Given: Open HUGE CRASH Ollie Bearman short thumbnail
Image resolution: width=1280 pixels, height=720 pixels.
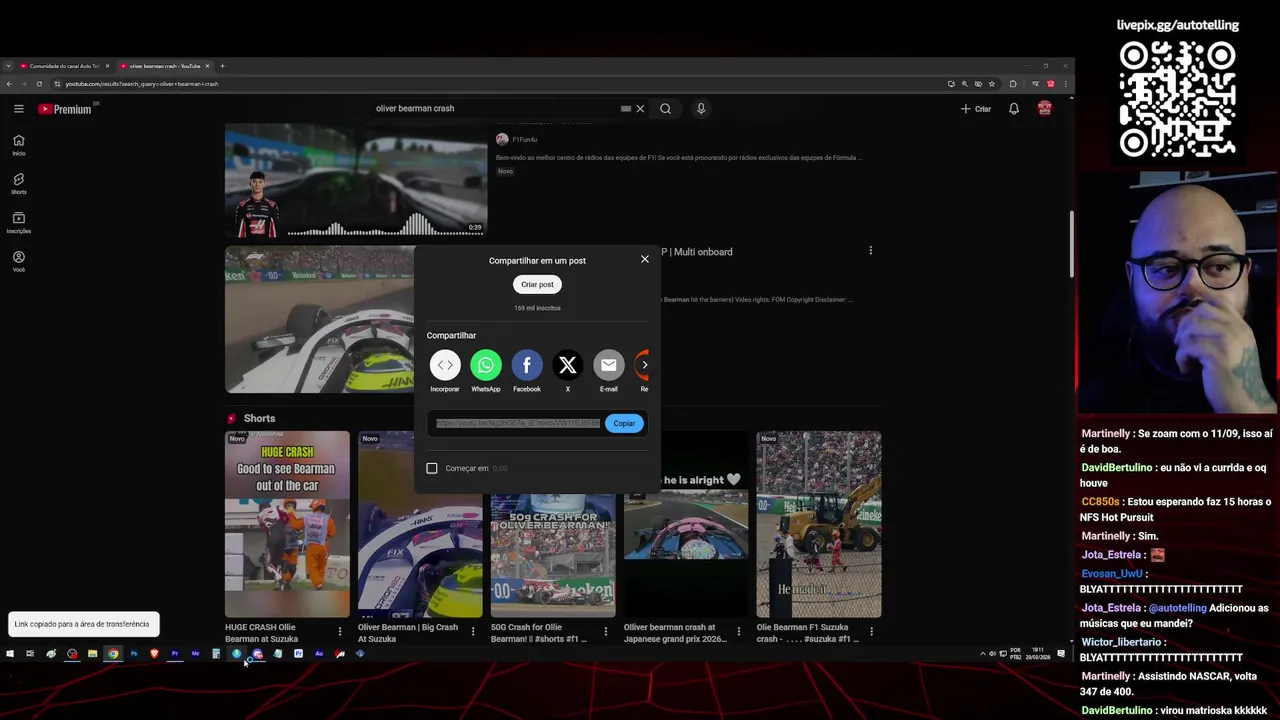Looking at the screenshot, I should point(287,524).
